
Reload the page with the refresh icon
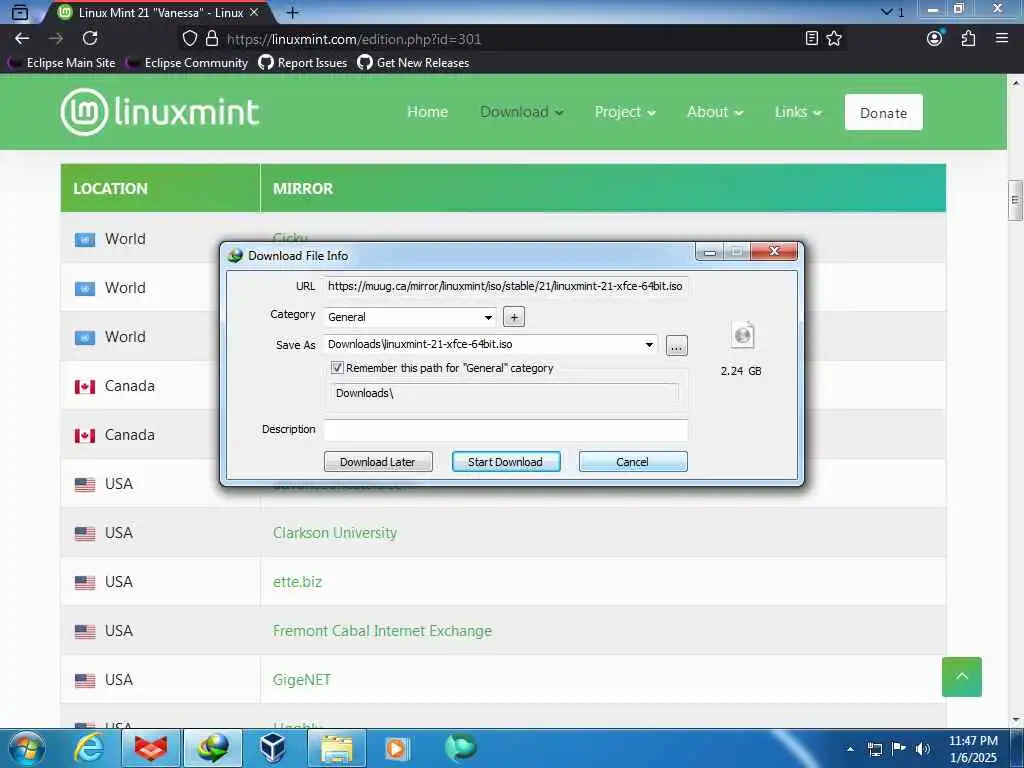click(90, 39)
